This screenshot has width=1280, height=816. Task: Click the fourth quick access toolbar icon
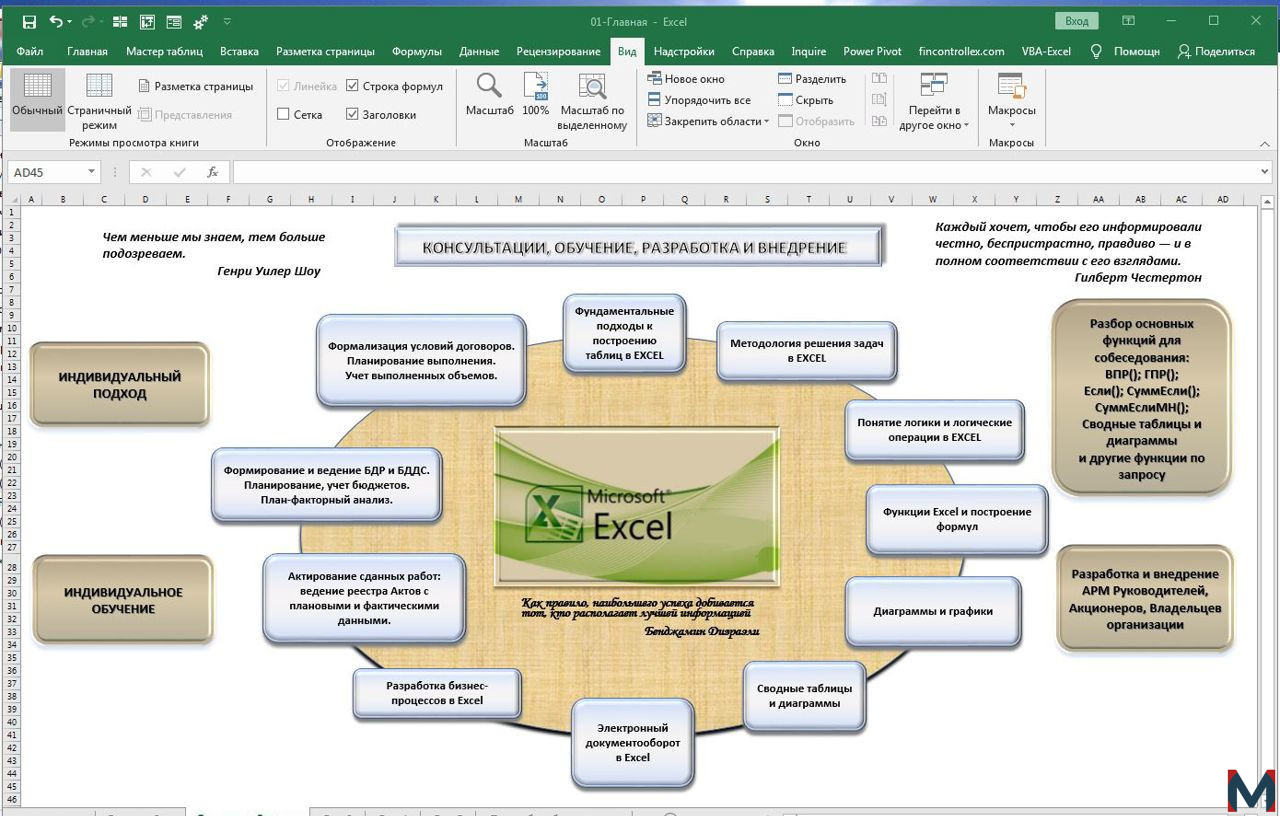click(120, 21)
